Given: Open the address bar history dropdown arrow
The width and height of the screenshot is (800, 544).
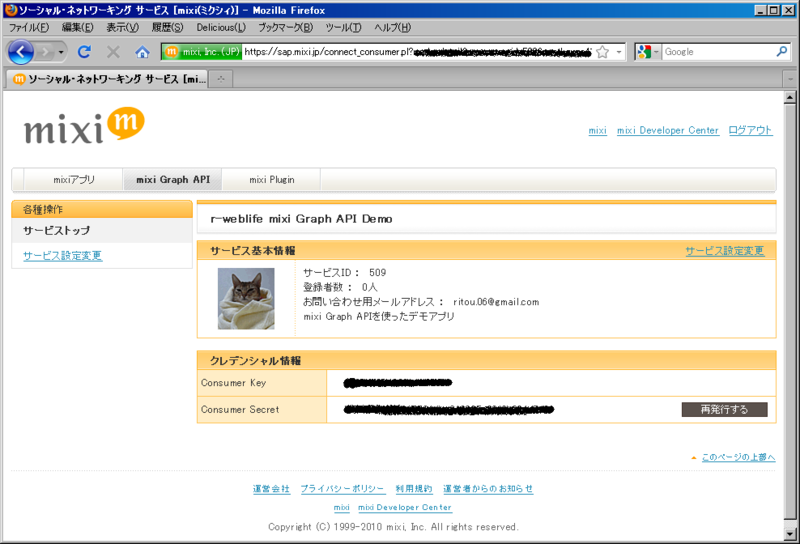Looking at the screenshot, I should tap(619, 52).
